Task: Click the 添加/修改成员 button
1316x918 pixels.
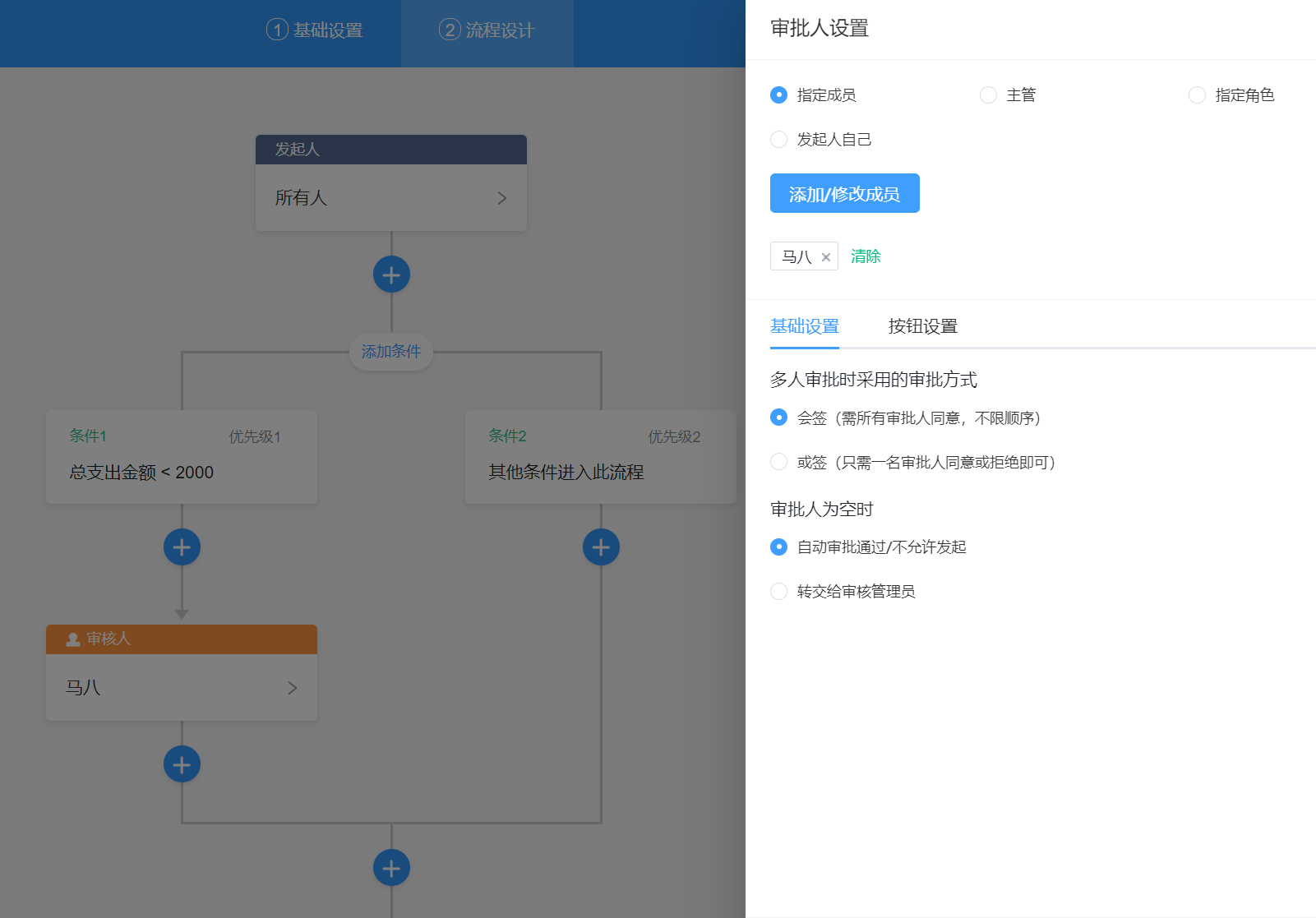Action: pos(844,193)
